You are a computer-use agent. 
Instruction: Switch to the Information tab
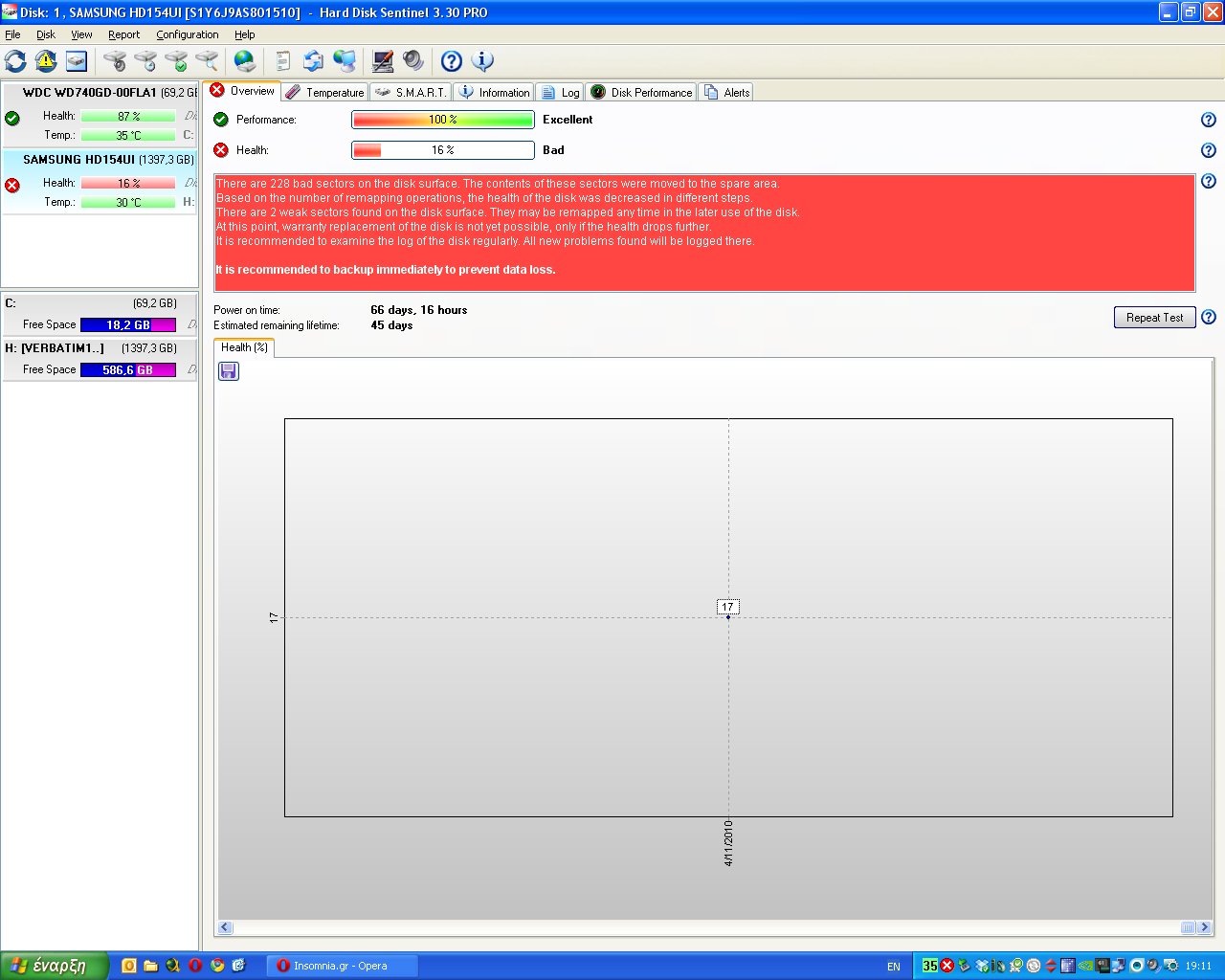click(x=493, y=93)
